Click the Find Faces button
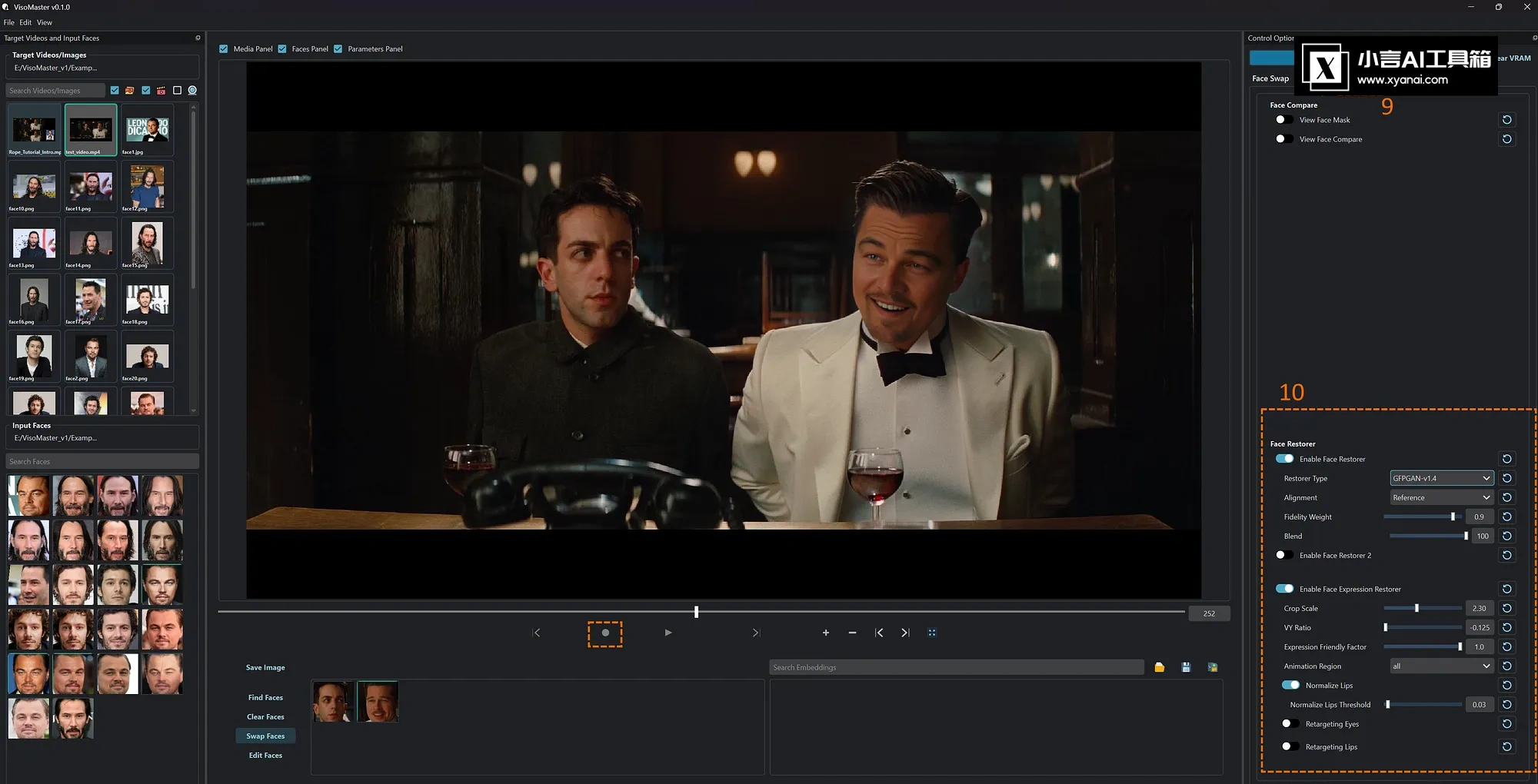The height and width of the screenshot is (784, 1538). pos(265,697)
